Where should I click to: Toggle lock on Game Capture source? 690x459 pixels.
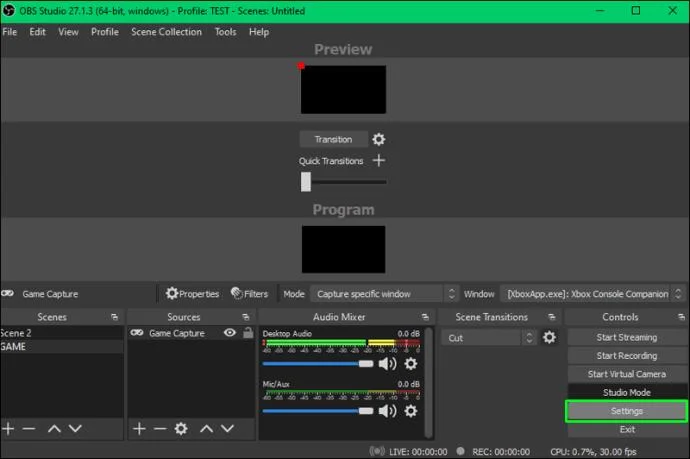tap(248, 333)
